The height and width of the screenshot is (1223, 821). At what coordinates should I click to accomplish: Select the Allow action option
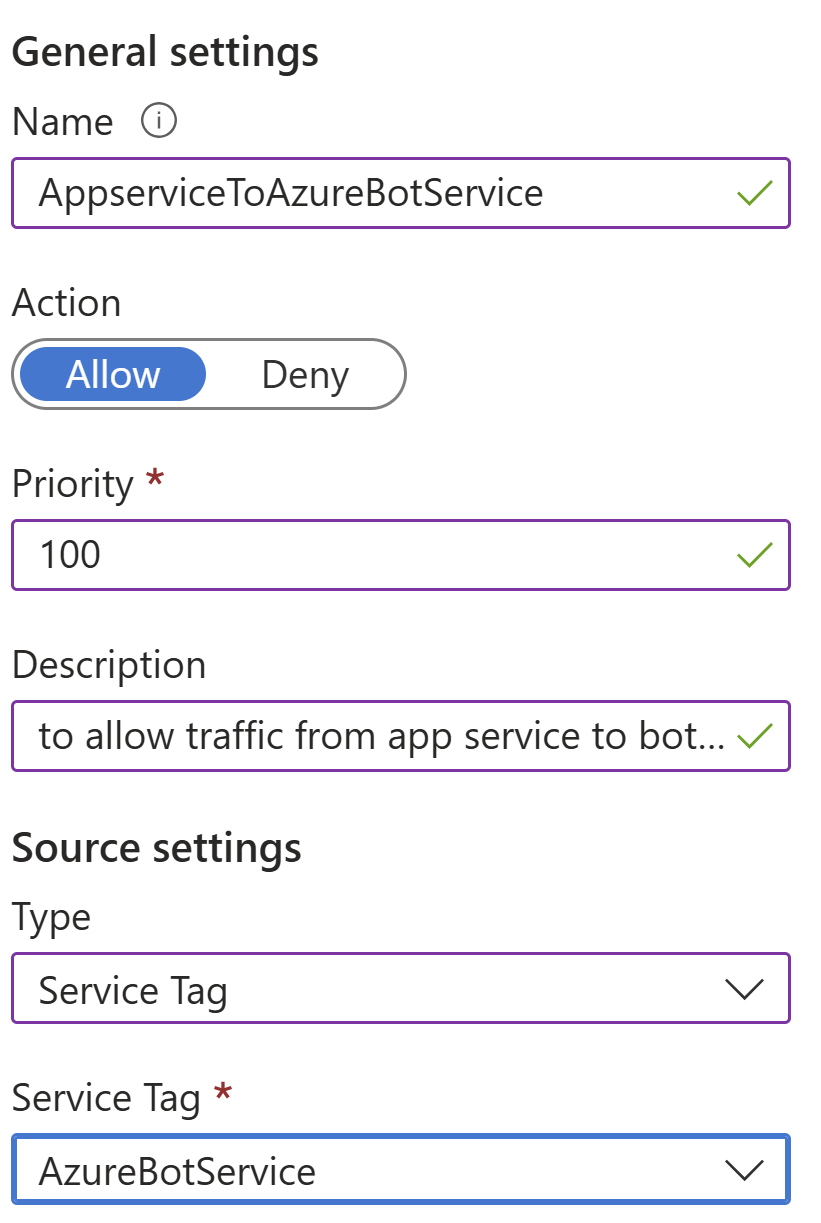(x=113, y=375)
